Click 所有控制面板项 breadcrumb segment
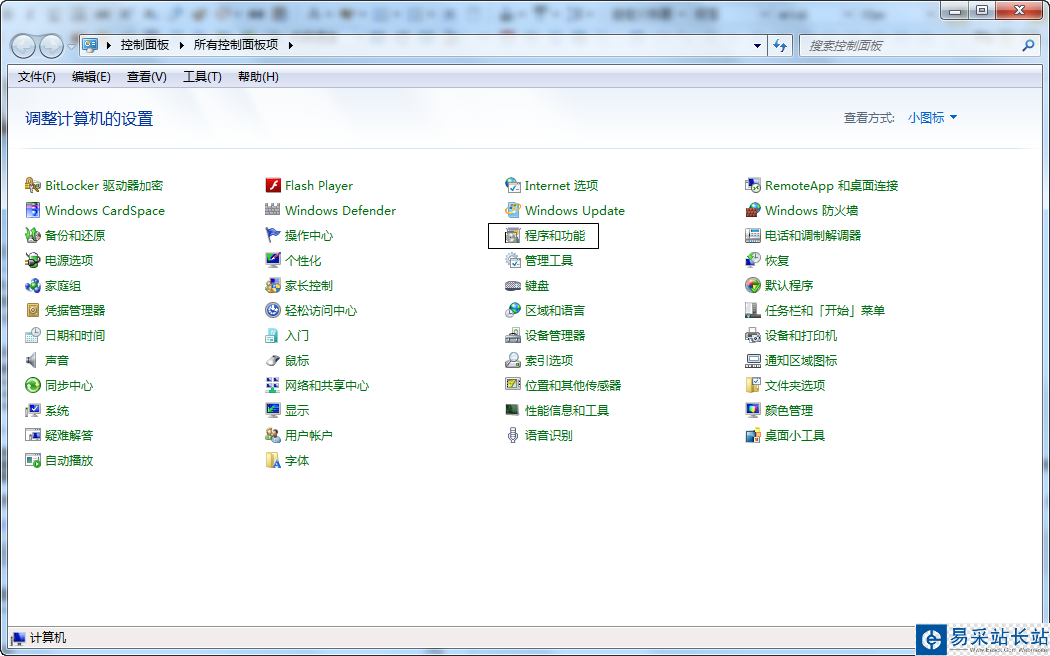 [236, 45]
